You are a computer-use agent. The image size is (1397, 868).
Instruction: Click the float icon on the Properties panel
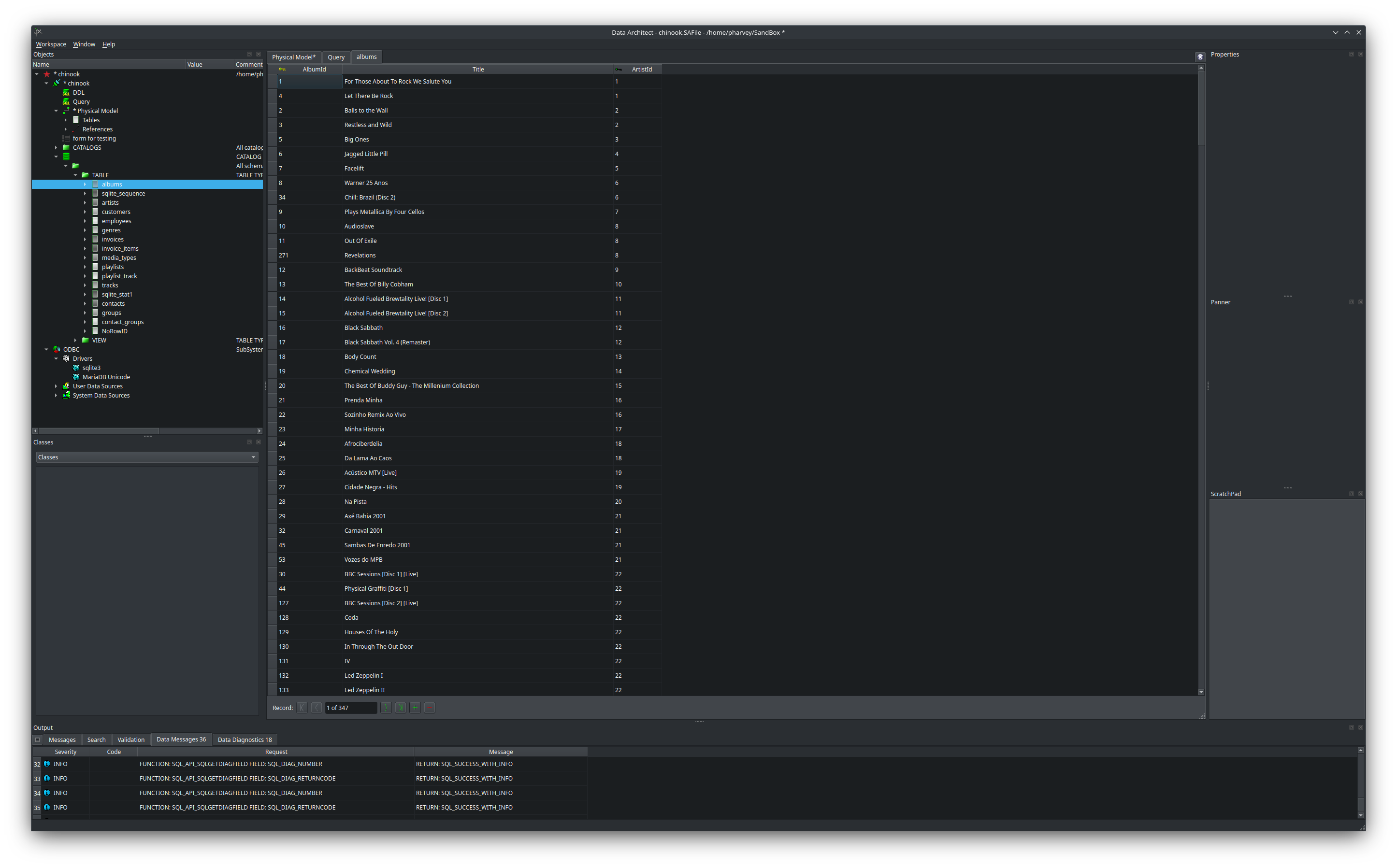(1351, 54)
